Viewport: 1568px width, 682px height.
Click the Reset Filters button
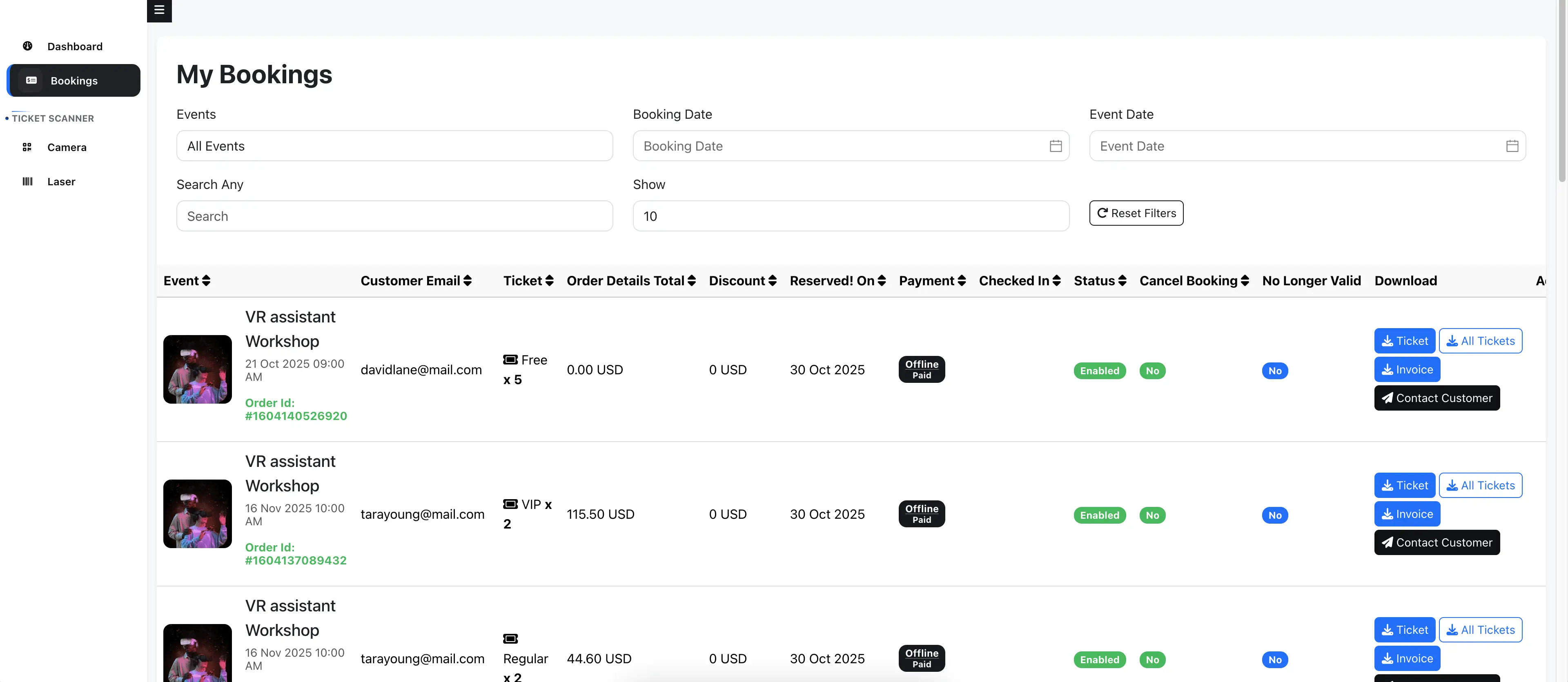click(x=1136, y=213)
